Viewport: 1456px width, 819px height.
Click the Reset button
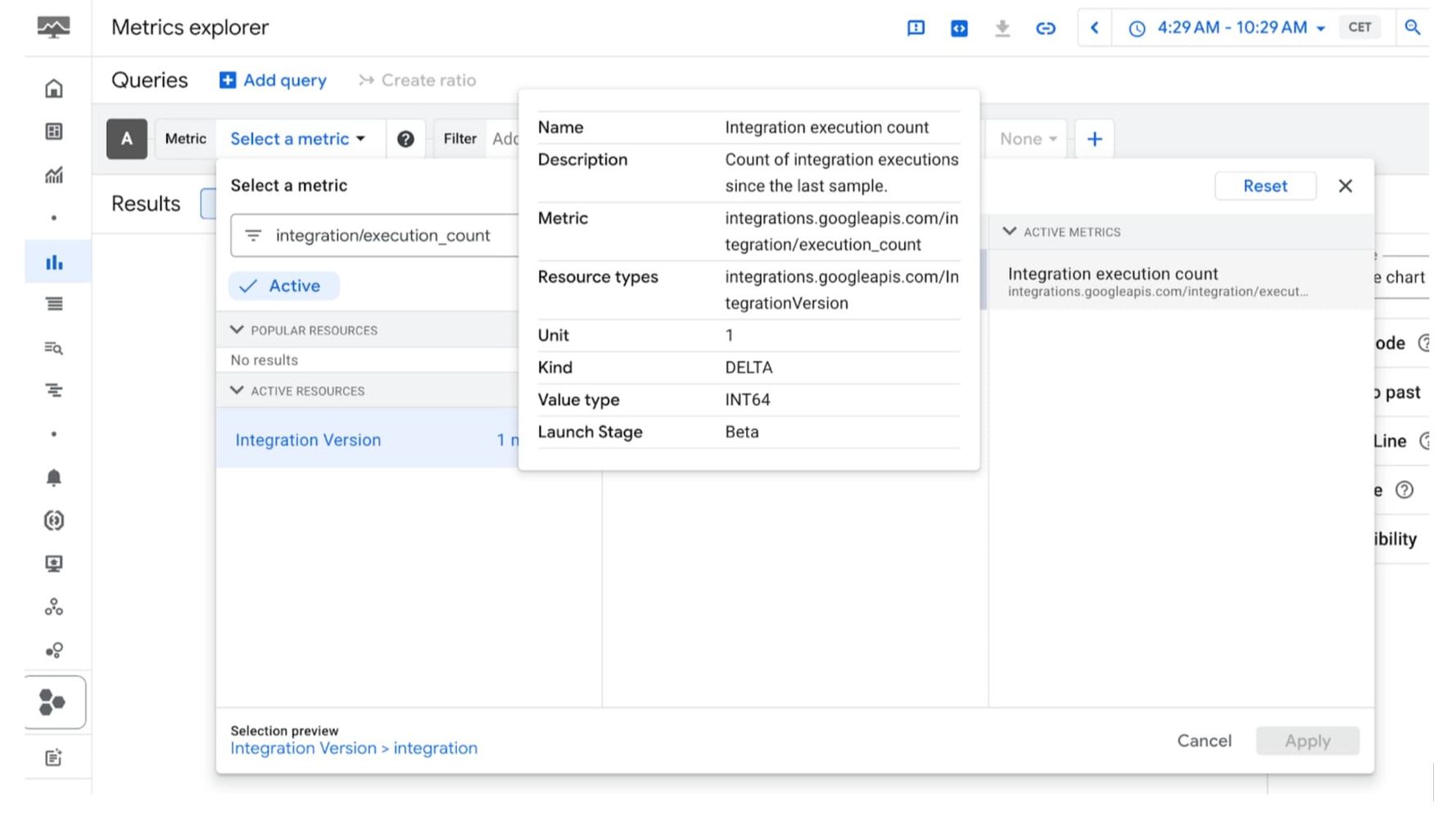pos(1264,186)
